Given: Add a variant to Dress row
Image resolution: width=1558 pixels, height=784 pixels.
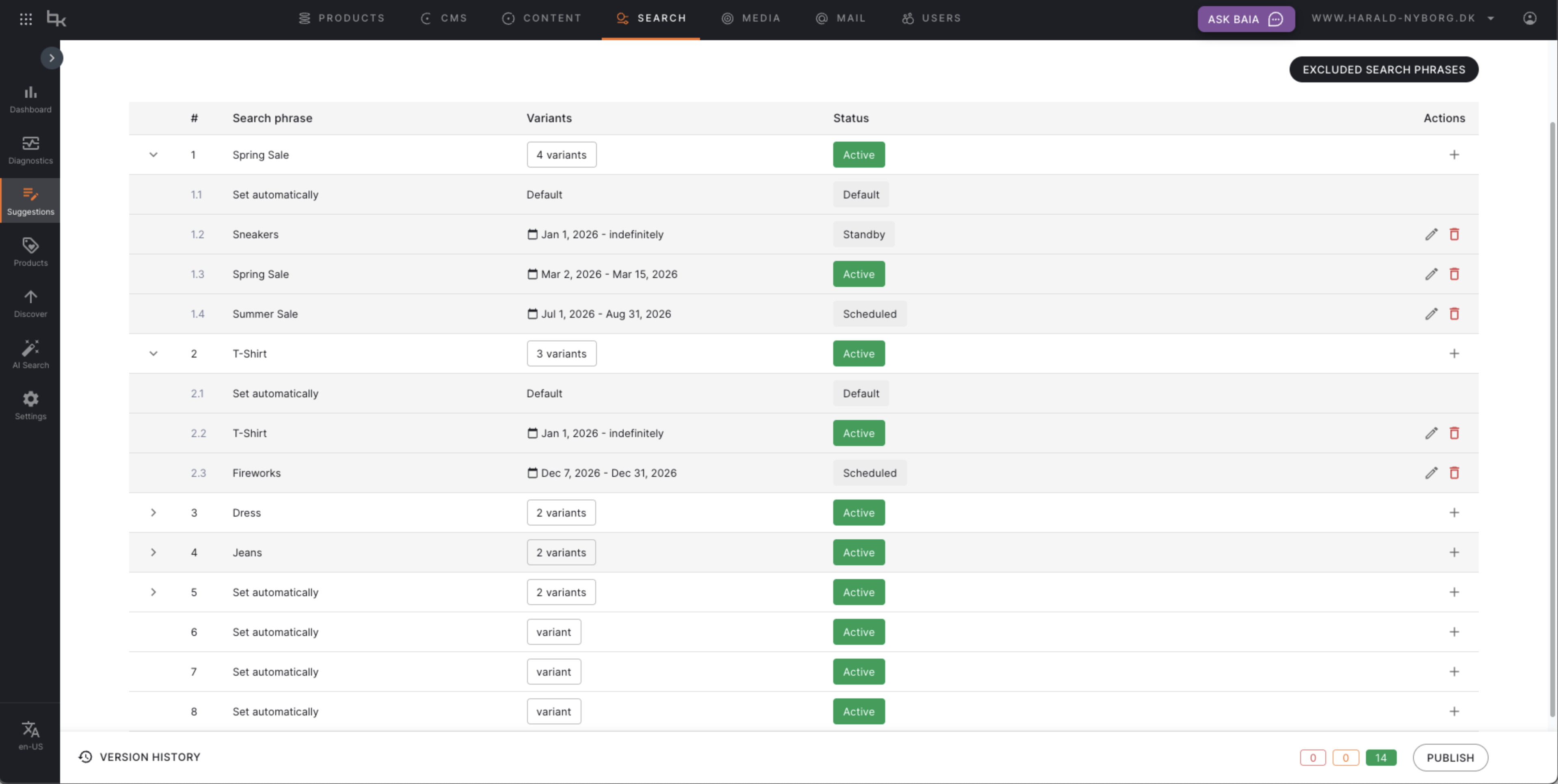Looking at the screenshot, I should 1454,513.
